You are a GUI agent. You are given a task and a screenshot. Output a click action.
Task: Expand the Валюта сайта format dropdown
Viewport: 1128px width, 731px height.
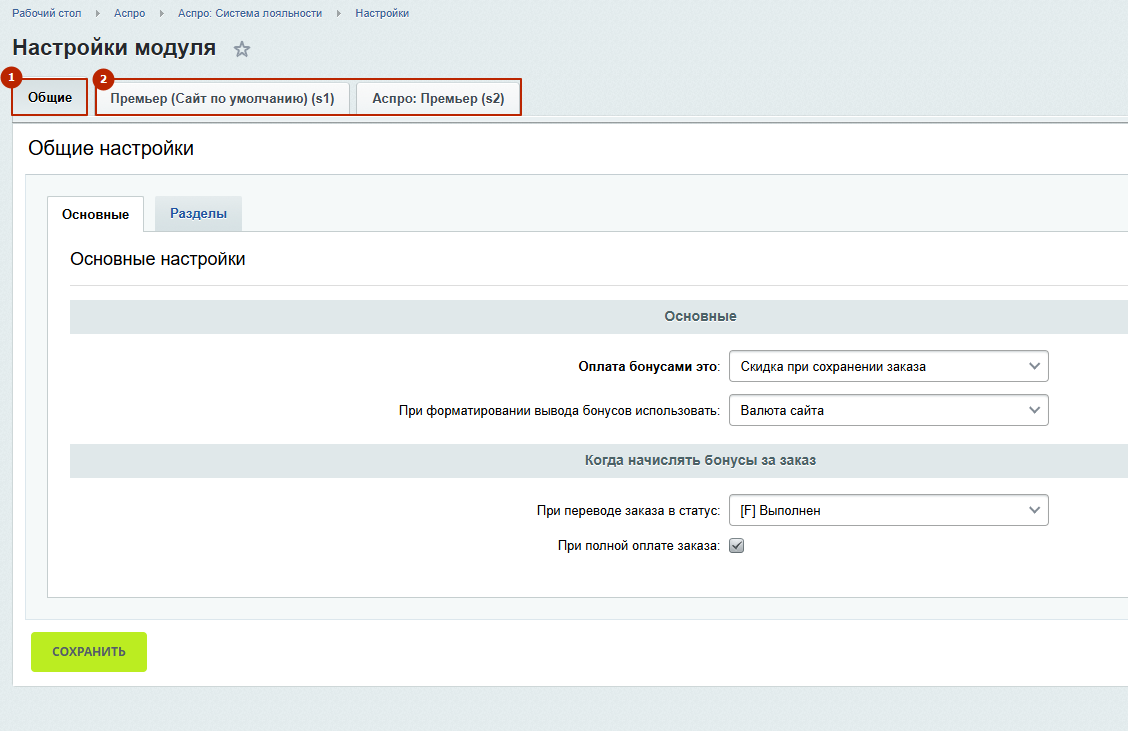pyautogui.click(x=888, y=410)
